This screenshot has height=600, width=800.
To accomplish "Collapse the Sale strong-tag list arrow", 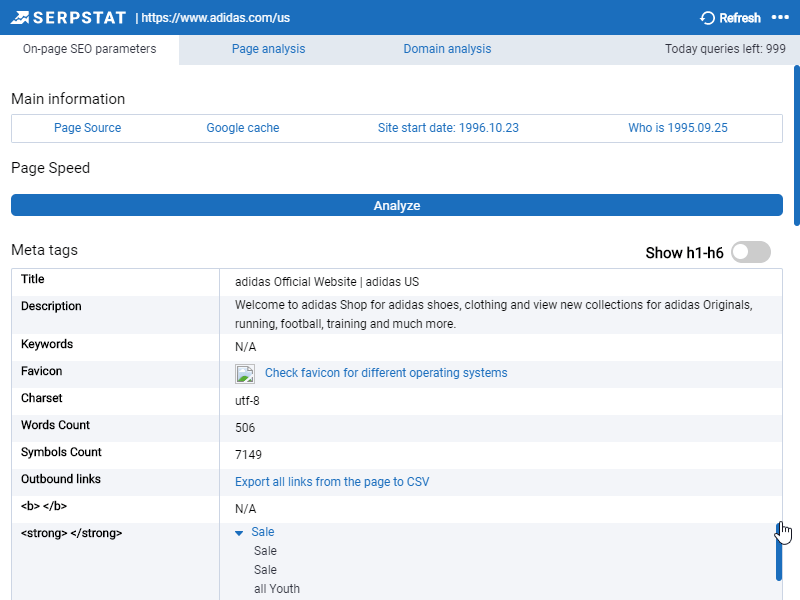I will tap(239, 533).
